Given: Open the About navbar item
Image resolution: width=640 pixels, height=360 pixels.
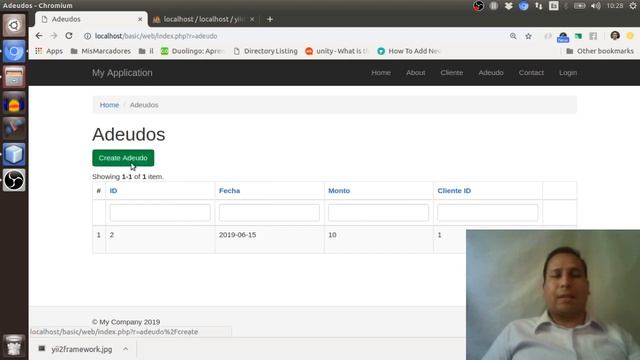Looking at the screenshot, I should [x=416, y=73].
